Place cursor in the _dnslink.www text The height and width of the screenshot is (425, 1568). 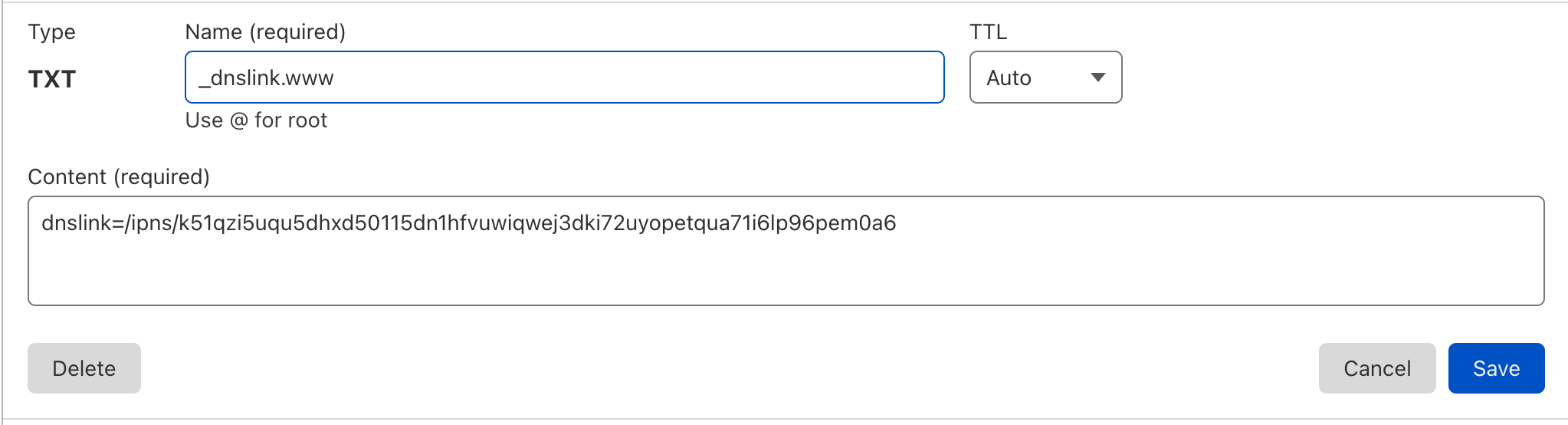click(266, 78)
